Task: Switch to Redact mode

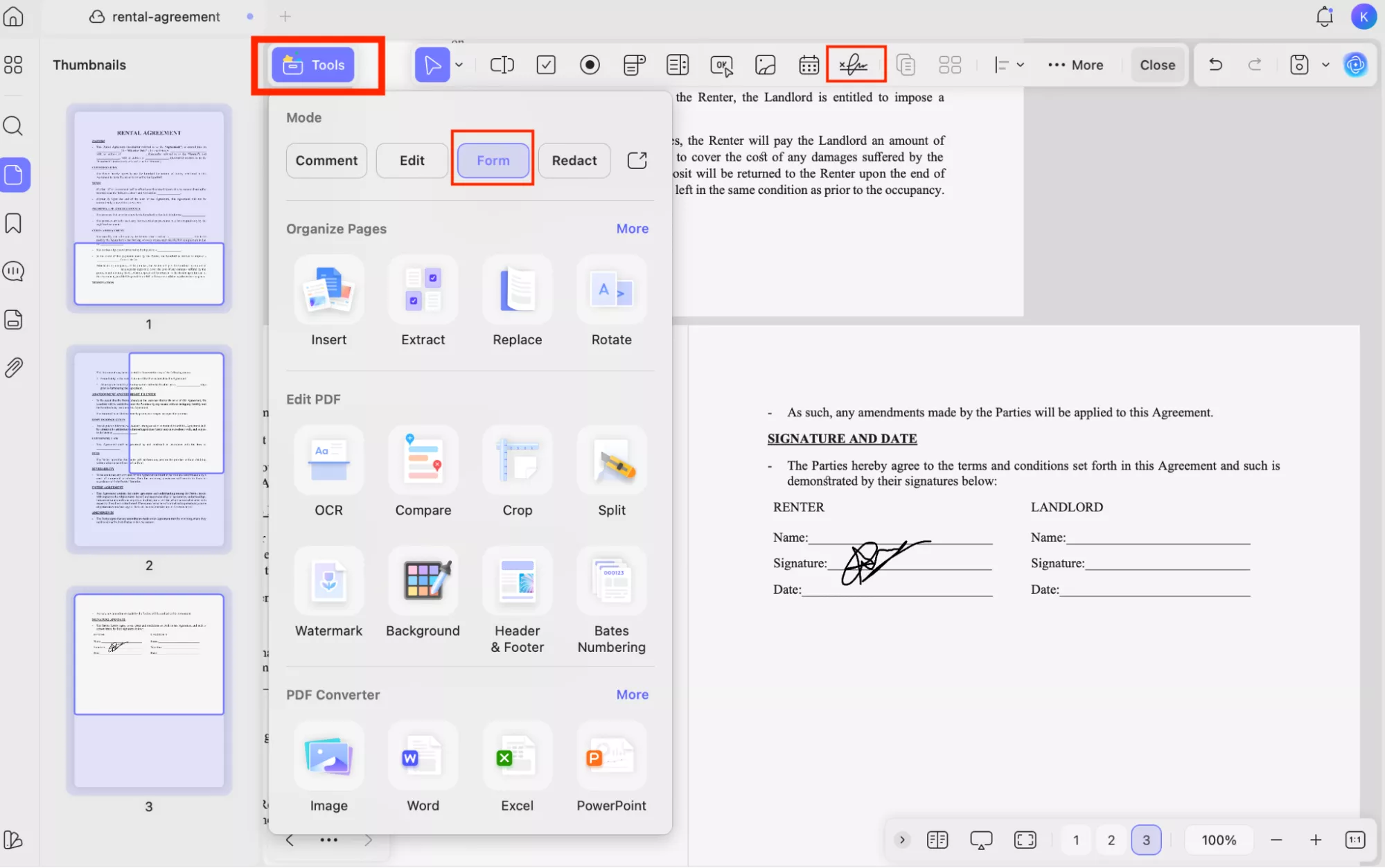Action: tap(574, 160)
